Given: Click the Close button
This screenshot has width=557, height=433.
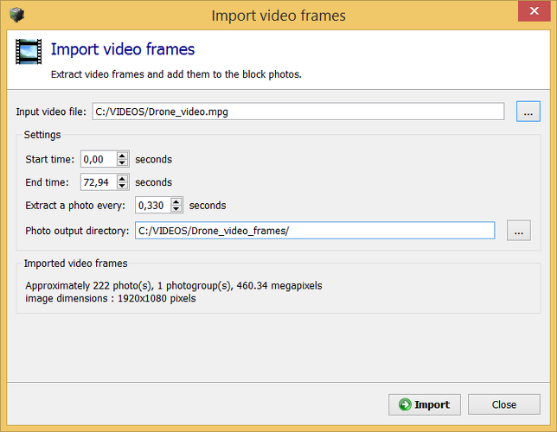Looking at the screenshot, I should click(x=504, y=404).
